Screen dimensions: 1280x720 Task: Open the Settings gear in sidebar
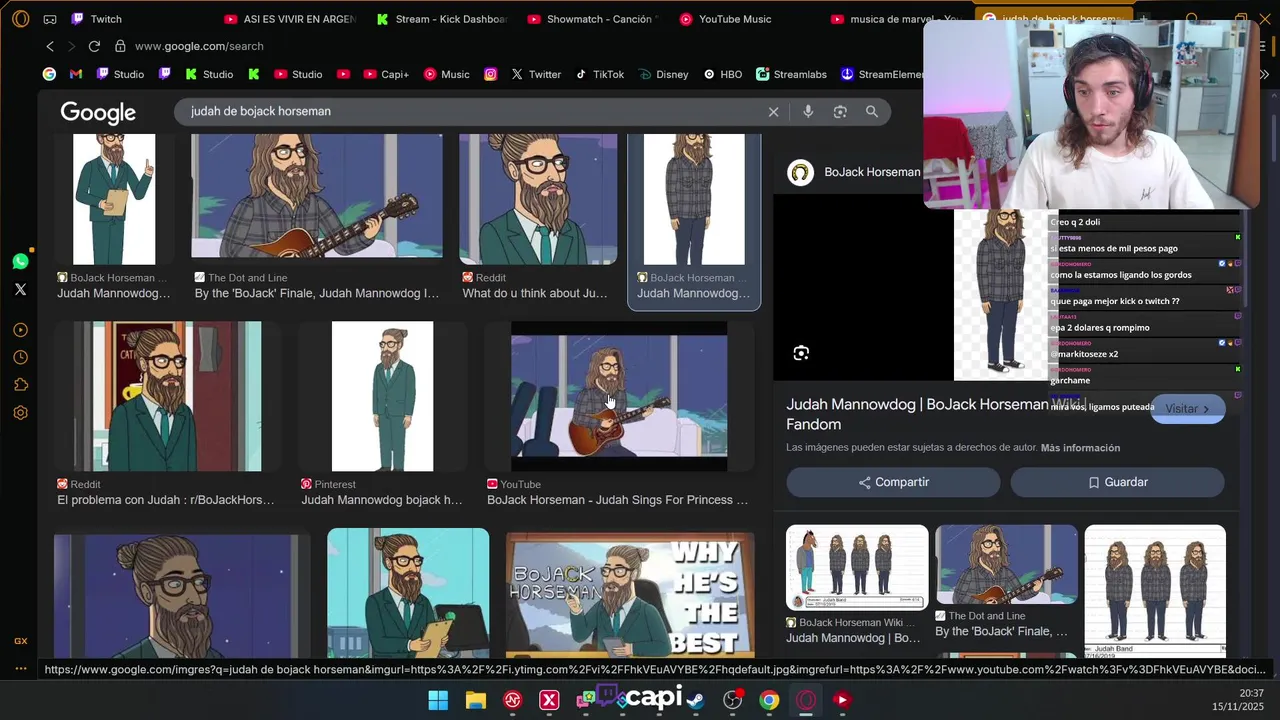(x=20, y=412)
